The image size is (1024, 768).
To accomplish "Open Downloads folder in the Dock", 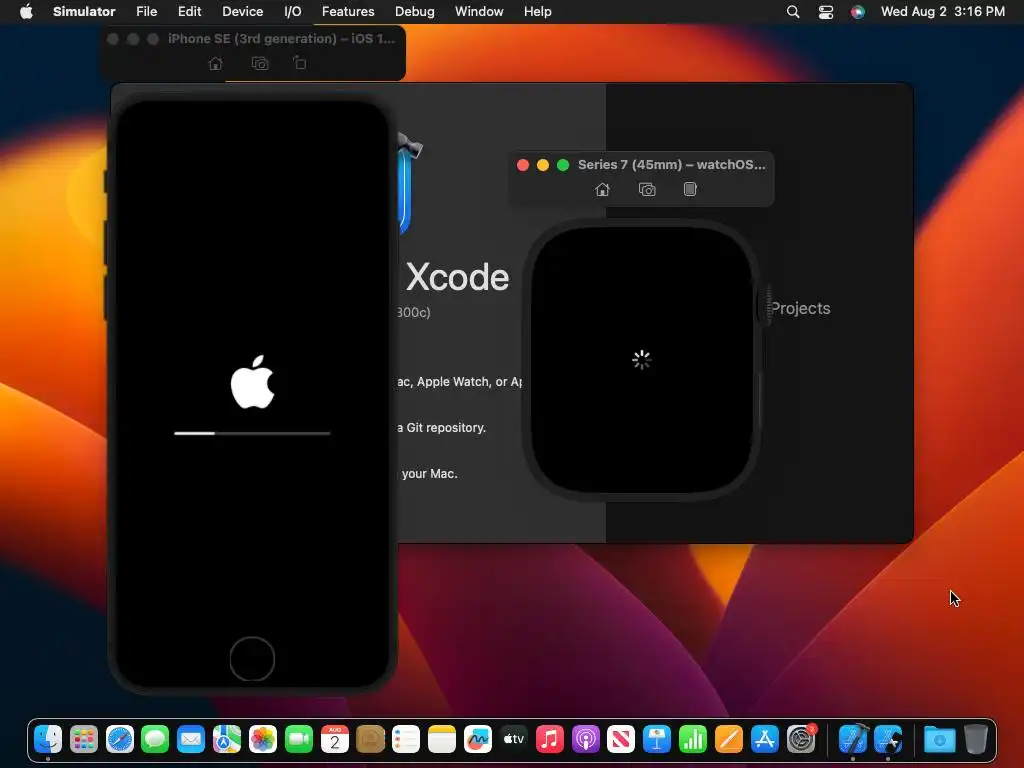I will click(x=940, y=739).
